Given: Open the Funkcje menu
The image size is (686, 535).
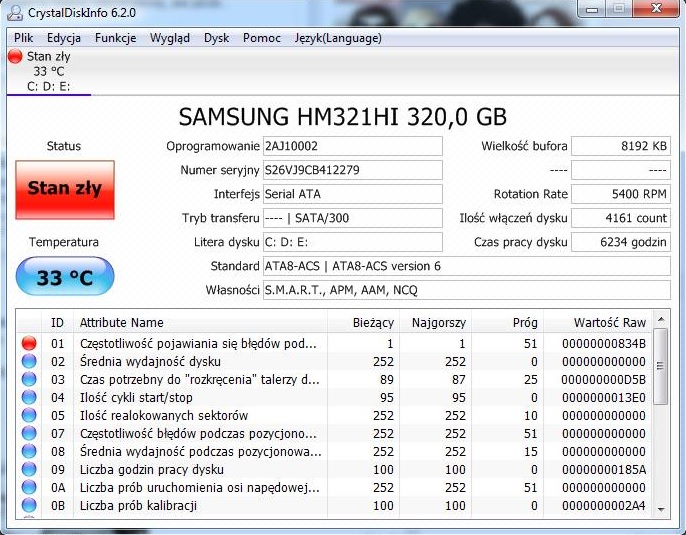Looking at the screenshot, I should 116,38.
